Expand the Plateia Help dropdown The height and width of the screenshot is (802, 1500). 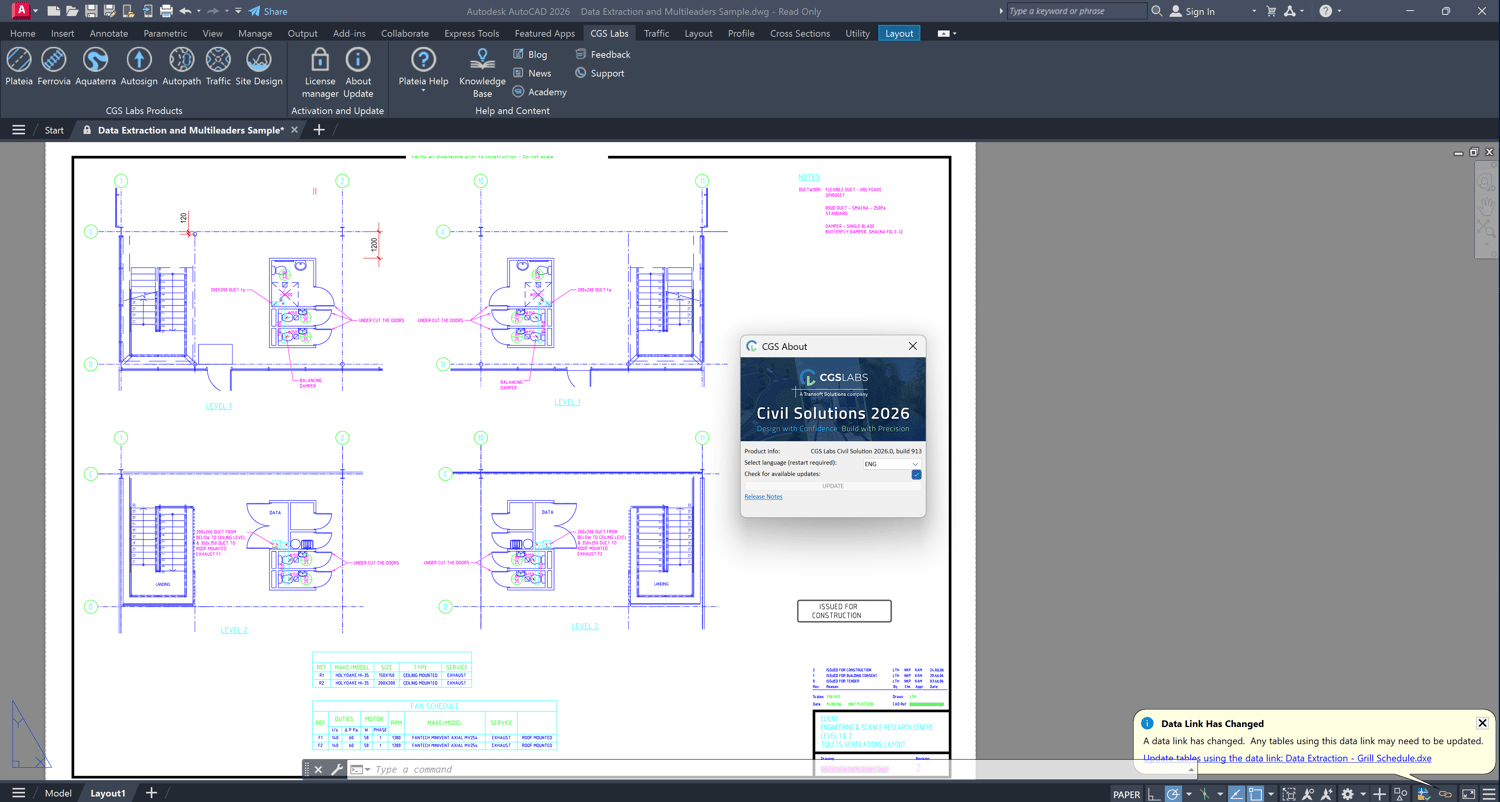423,91
